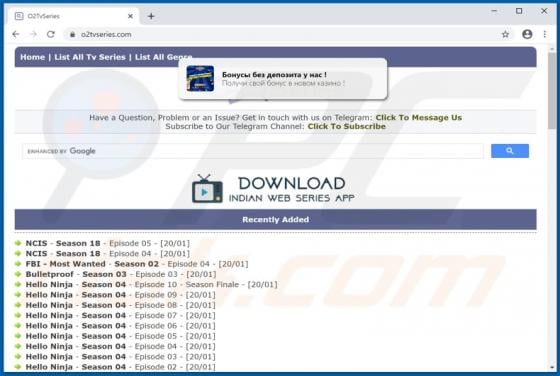Click green arrow beside NCIS Episode 05
The image size is (560, 376).
tap(18, 243)
